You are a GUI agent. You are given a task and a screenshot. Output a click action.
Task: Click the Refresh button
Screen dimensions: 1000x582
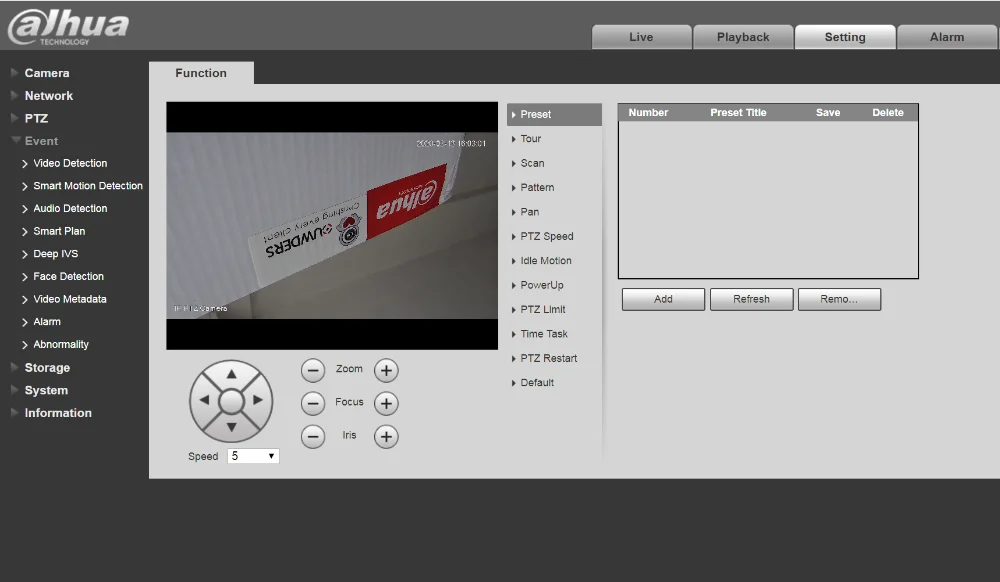[x=751, y=299]
